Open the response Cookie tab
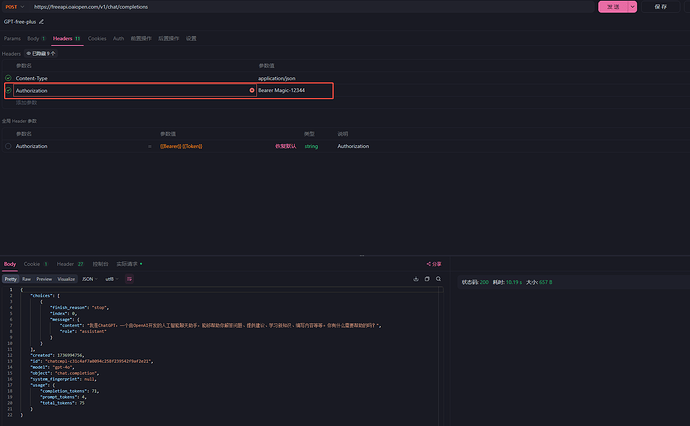The width and height of the screenshot is (690, 426). coord(35,264)
